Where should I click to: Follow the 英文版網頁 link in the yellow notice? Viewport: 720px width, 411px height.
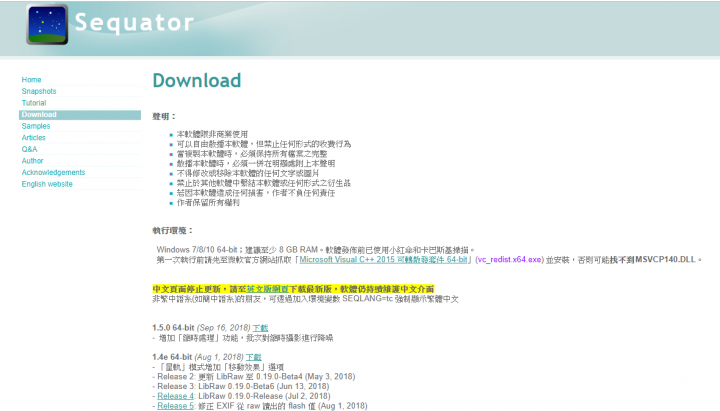268,289
